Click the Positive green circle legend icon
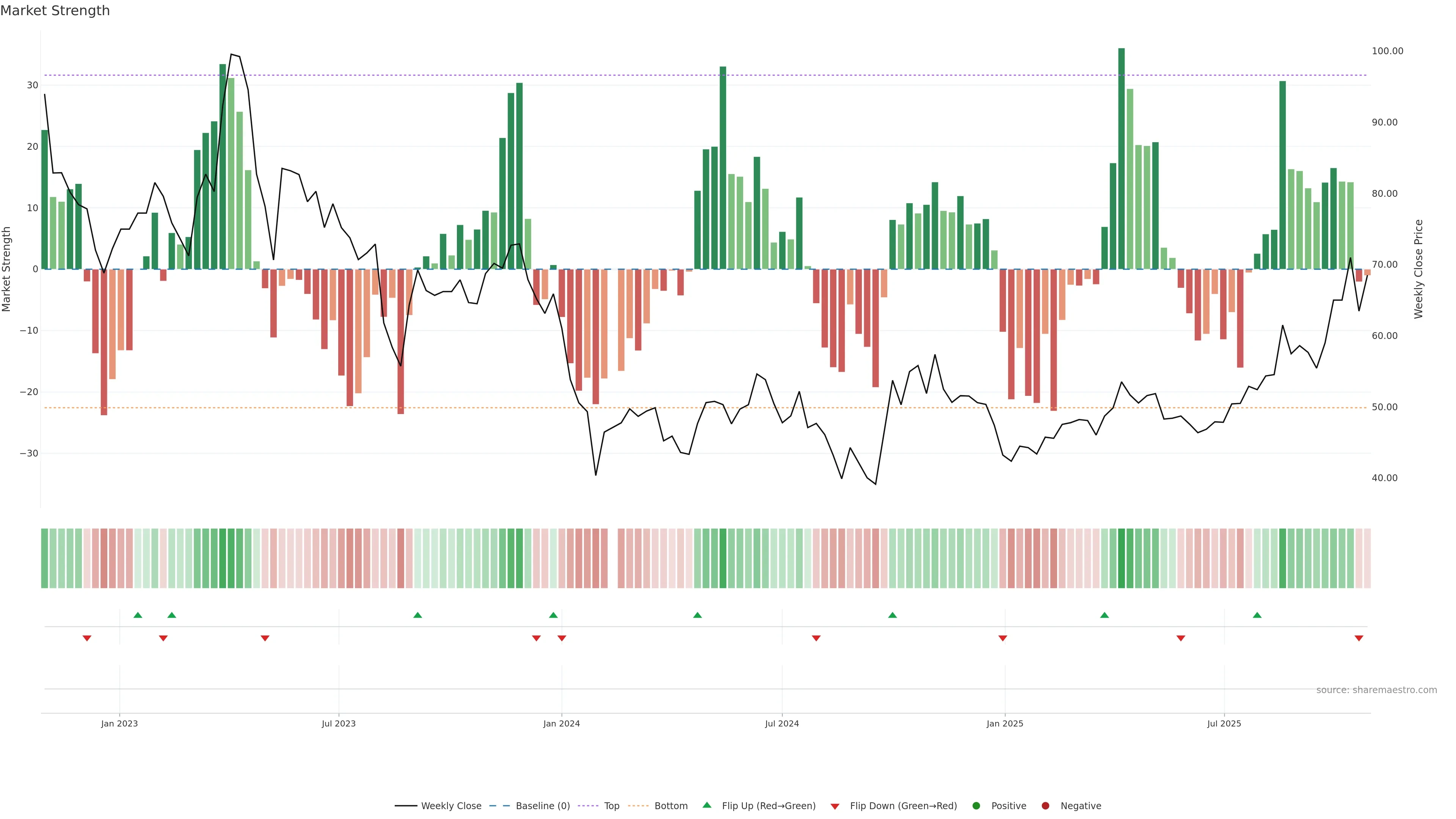Screen dimensions: 1456x819 tap(976, 805)
